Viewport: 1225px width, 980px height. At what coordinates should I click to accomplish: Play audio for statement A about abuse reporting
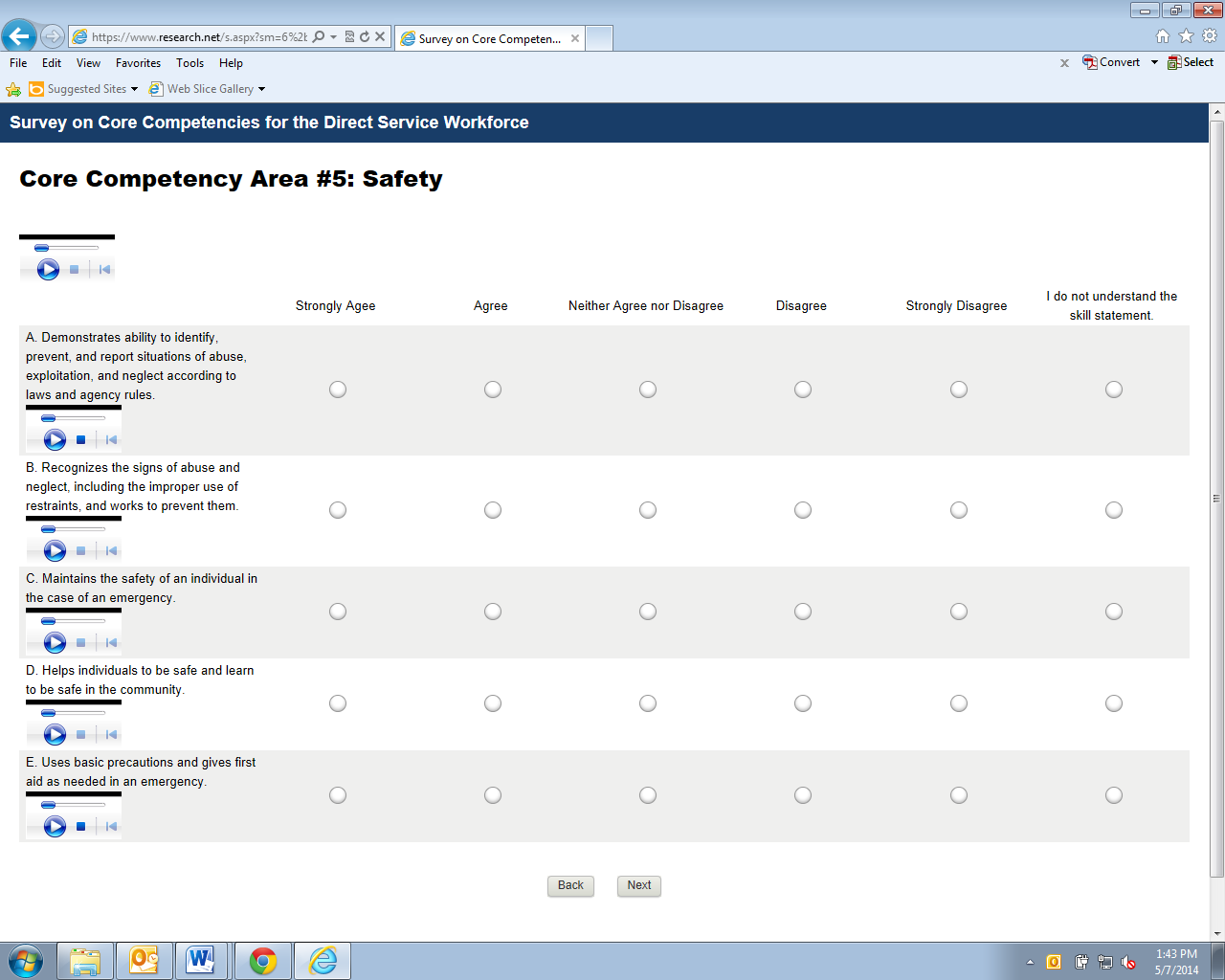pyautogui.click(x=55, y=439)
